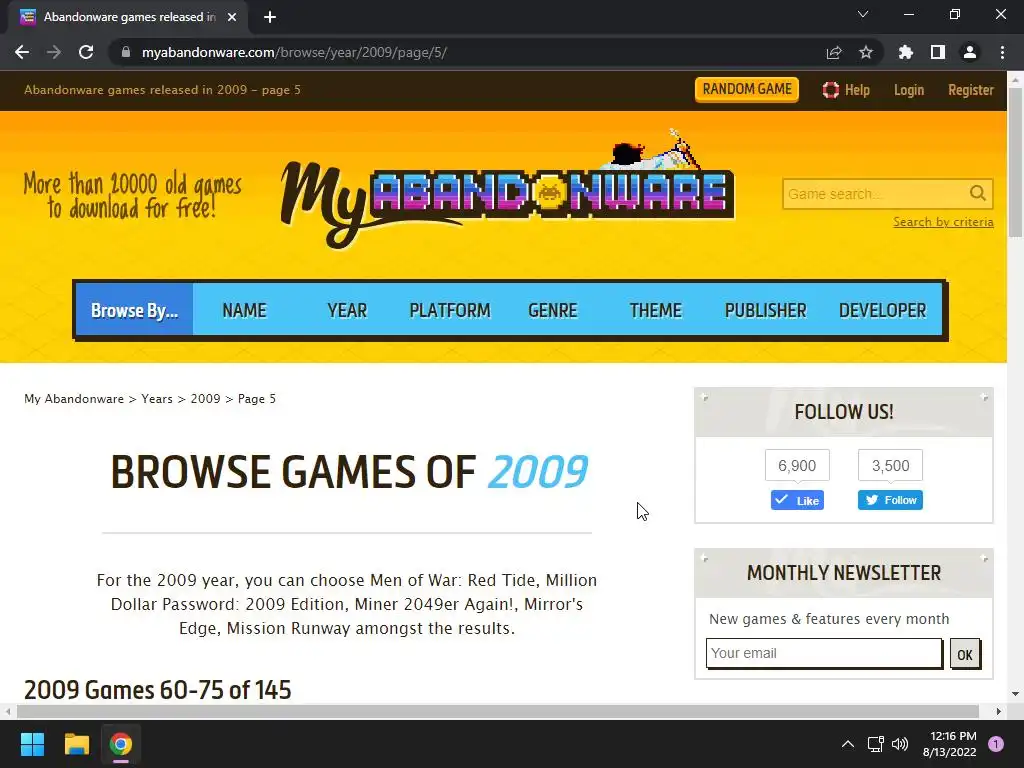This screenshot has height=768, width=1024.
Task: Click the RANDOM GAME button
Action: click(746, 89)
